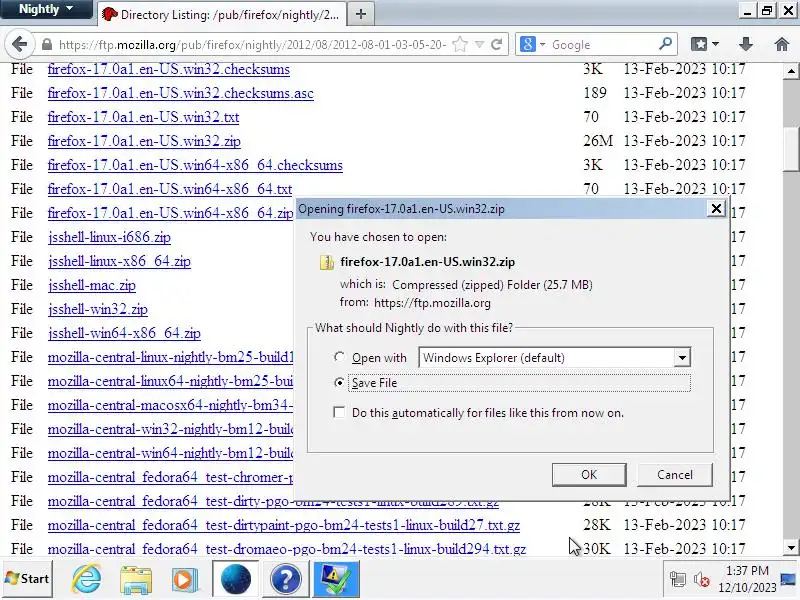This screenshot has width=800, height=600.
Task: Close the Opening firefox zip dialog
Action: pyautogui.click(x=716, y=208)
